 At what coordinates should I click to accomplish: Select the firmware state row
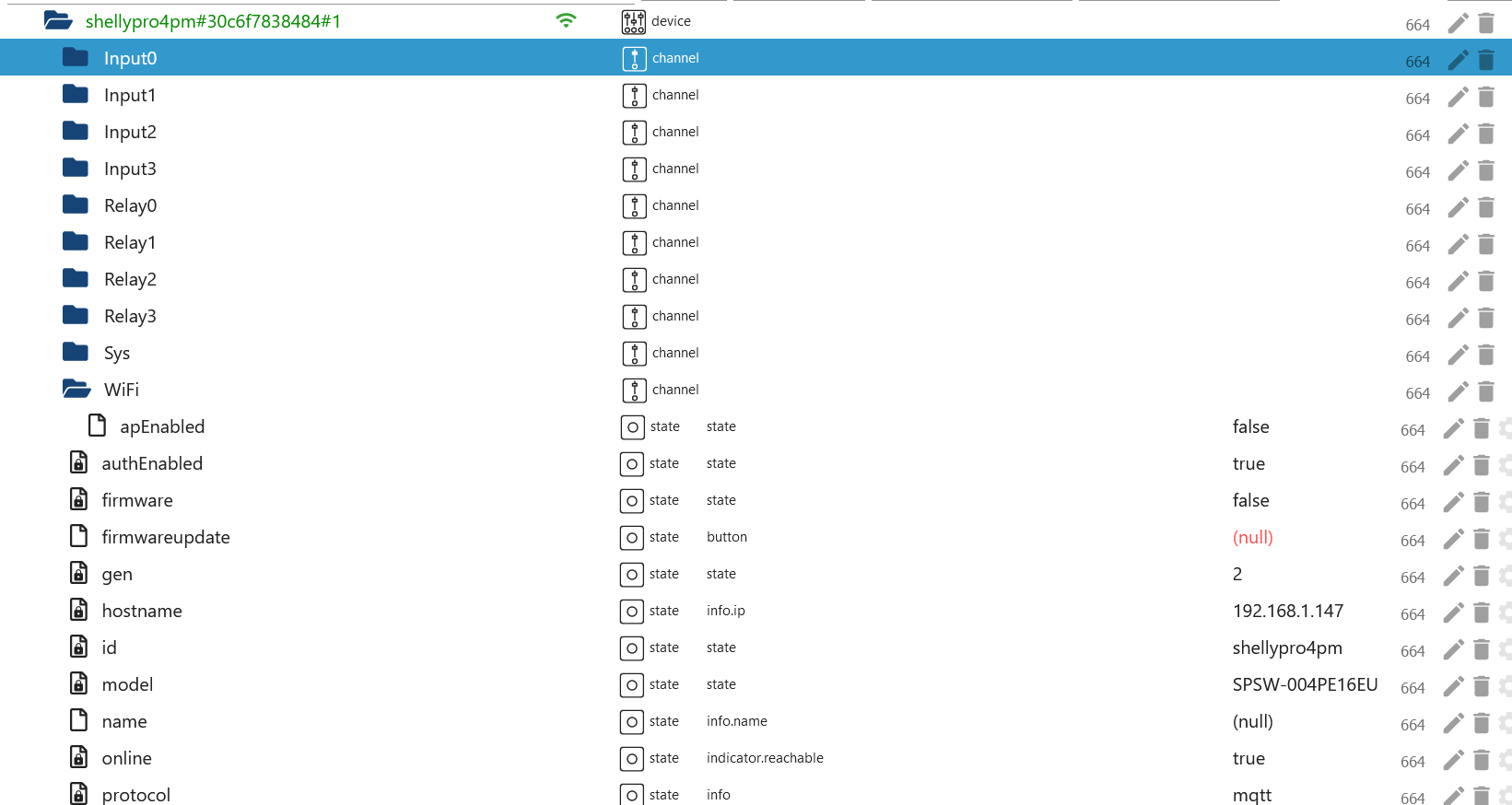click(x=756, y=499)
